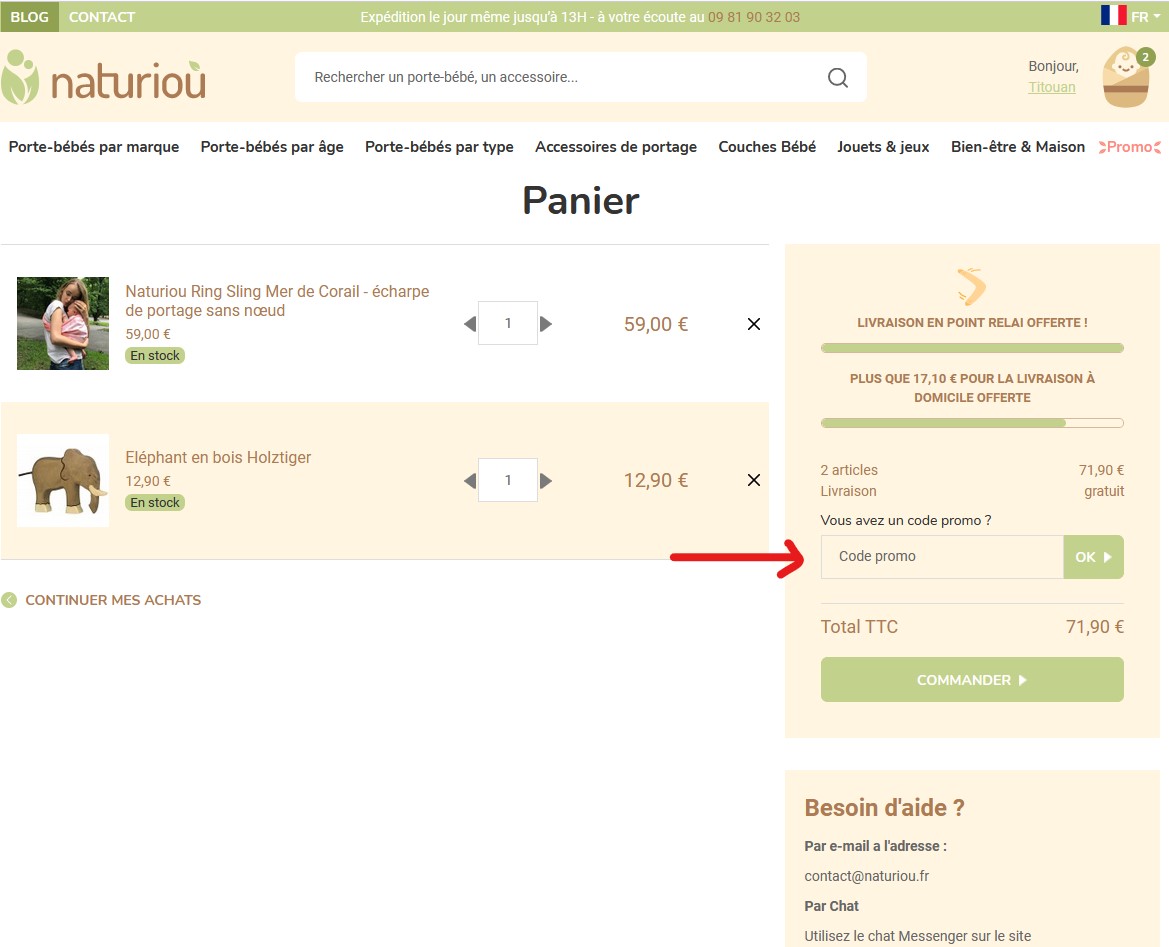The width and height of the screenshot is (1169, 947).
Task: Click Ring Sling line total 59,00 €
Action: (656, 324)
